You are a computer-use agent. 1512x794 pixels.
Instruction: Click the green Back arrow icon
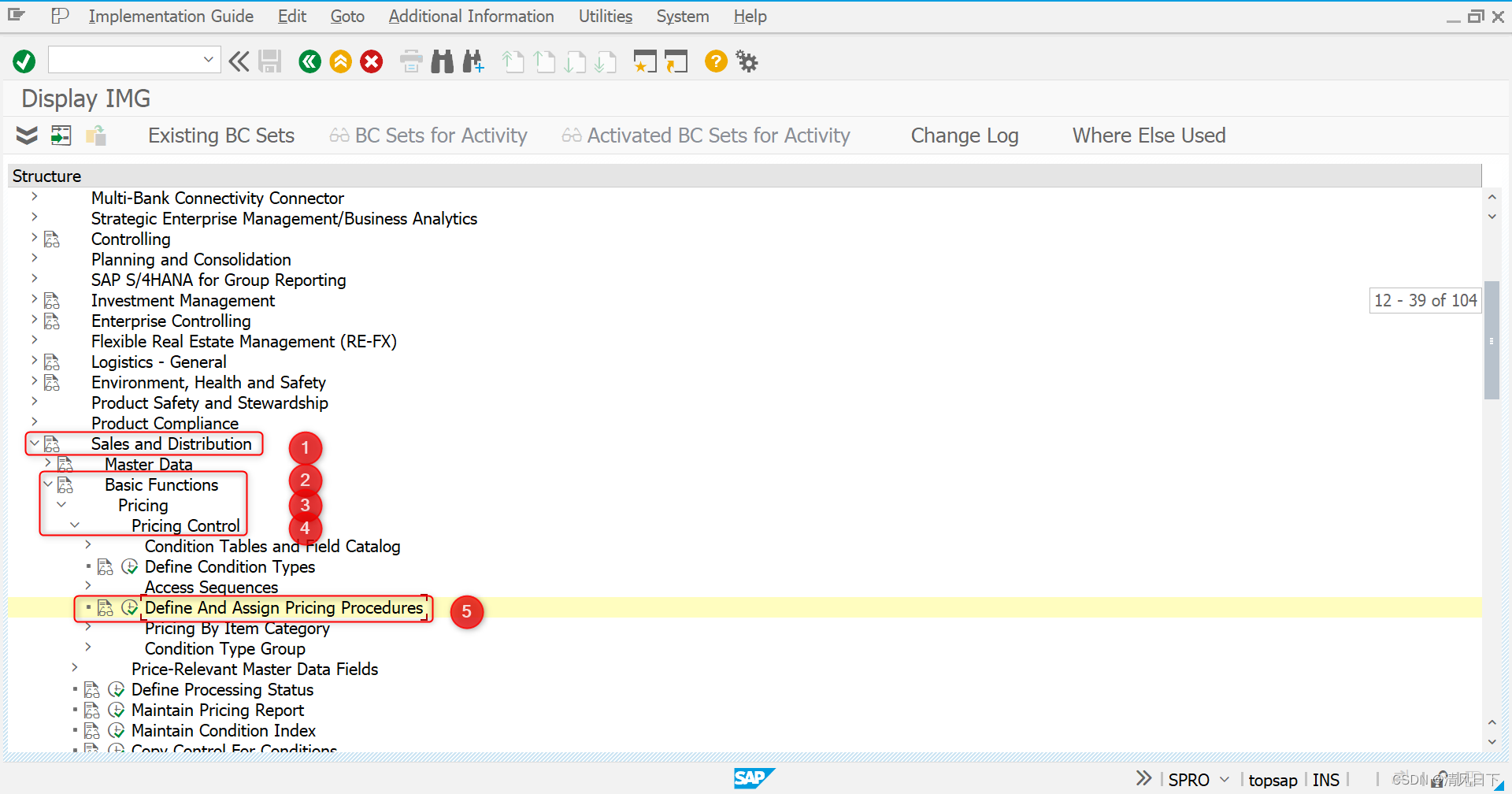point(310,61)
